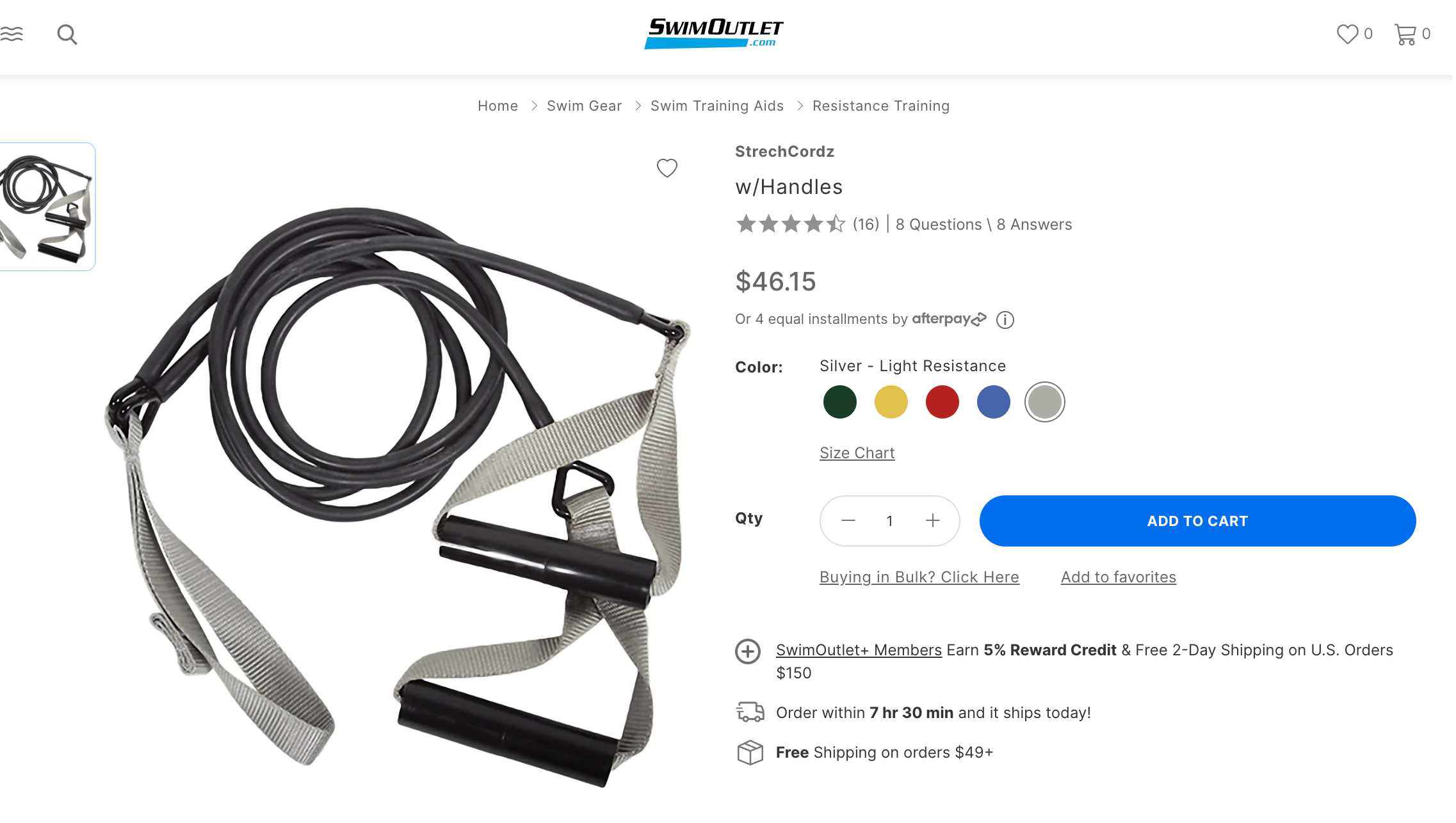The width and height of the screenshot is (1456, 823).
Task: Select the dark green color swatch
Action: coord(840,402)
